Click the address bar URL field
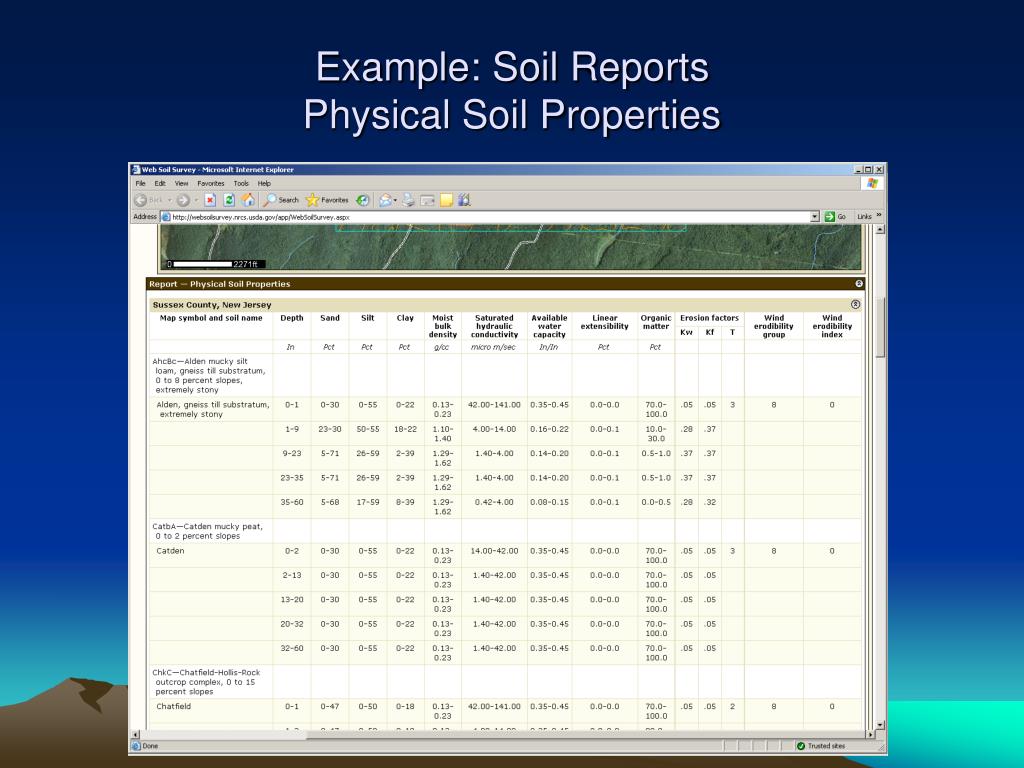The height and width of the screenshot is (768, 1024). tap(485, 217)
